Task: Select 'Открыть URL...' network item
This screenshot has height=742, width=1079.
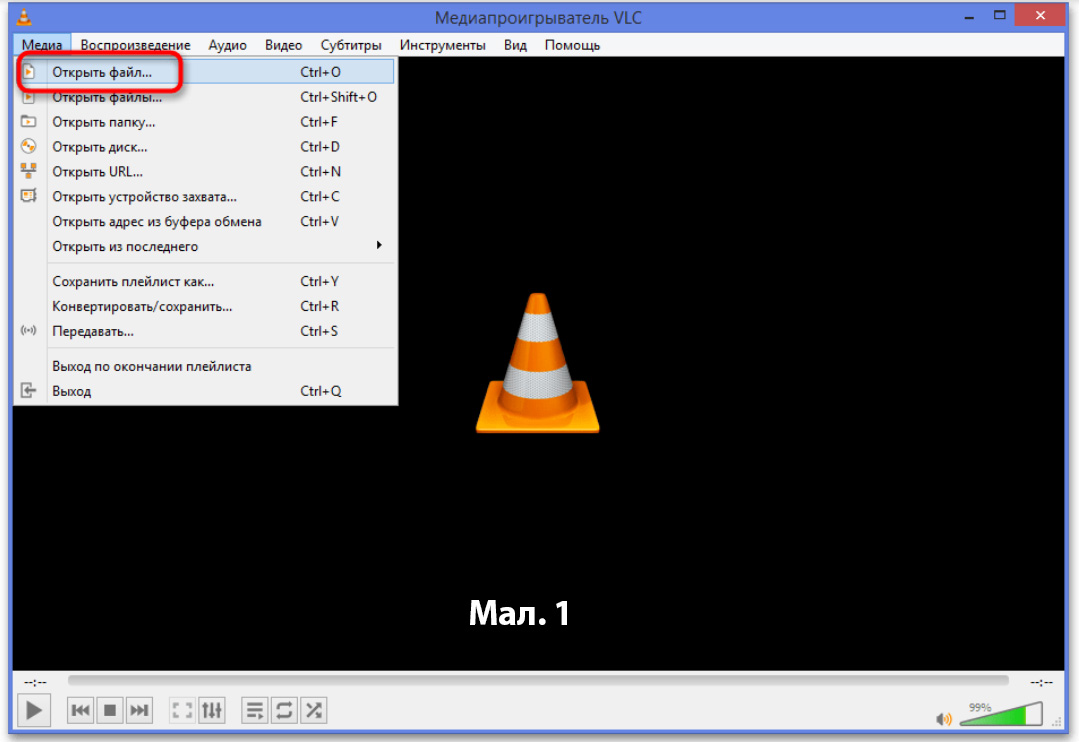Action: pyautogui.click(x=97, y=171)
